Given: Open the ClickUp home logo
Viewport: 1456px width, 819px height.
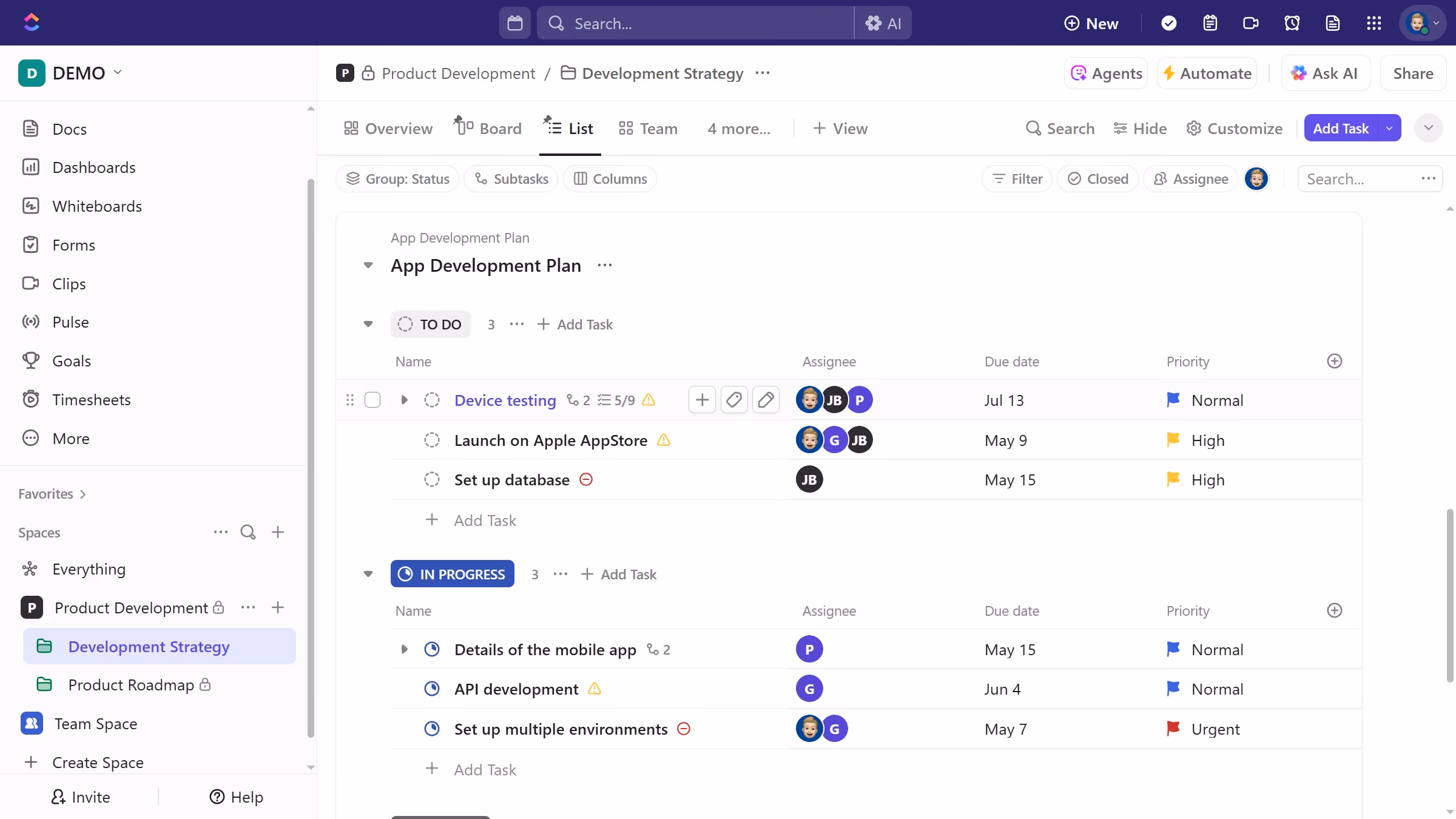Looking at the screenshot, I should (x=32, y=23).
